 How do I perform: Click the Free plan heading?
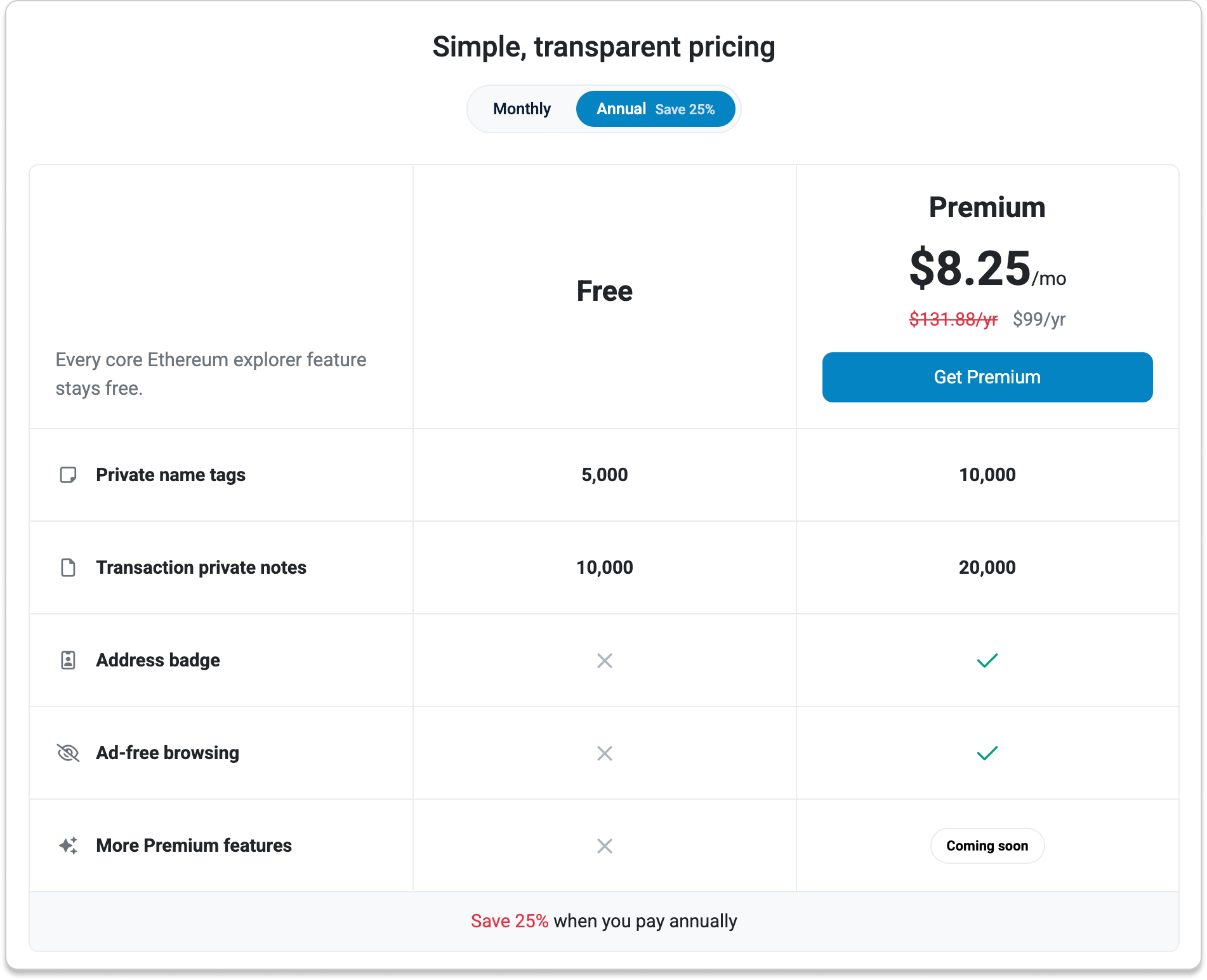pyautogui.click(x=605, y=291)
